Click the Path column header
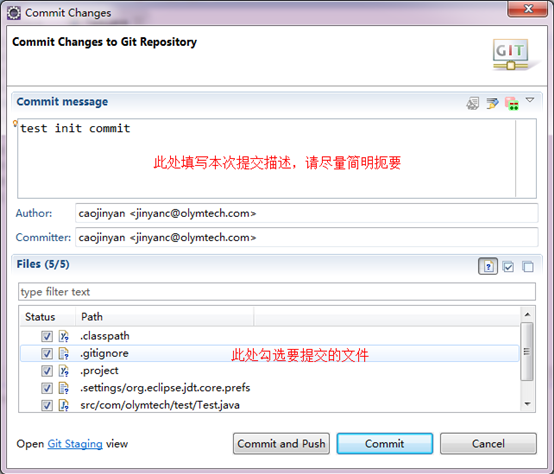The height and width of the screenshot is (474, 554). click(165, 317)
